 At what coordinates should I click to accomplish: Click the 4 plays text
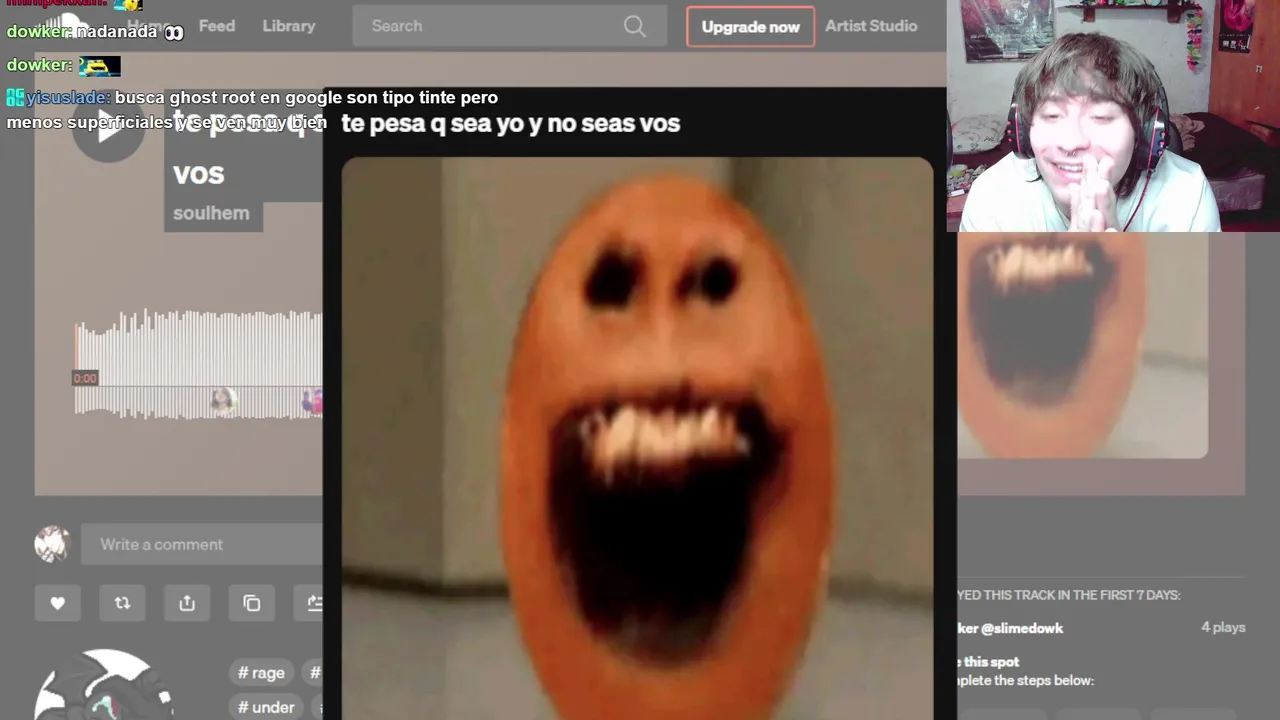tap(1223, 627)
